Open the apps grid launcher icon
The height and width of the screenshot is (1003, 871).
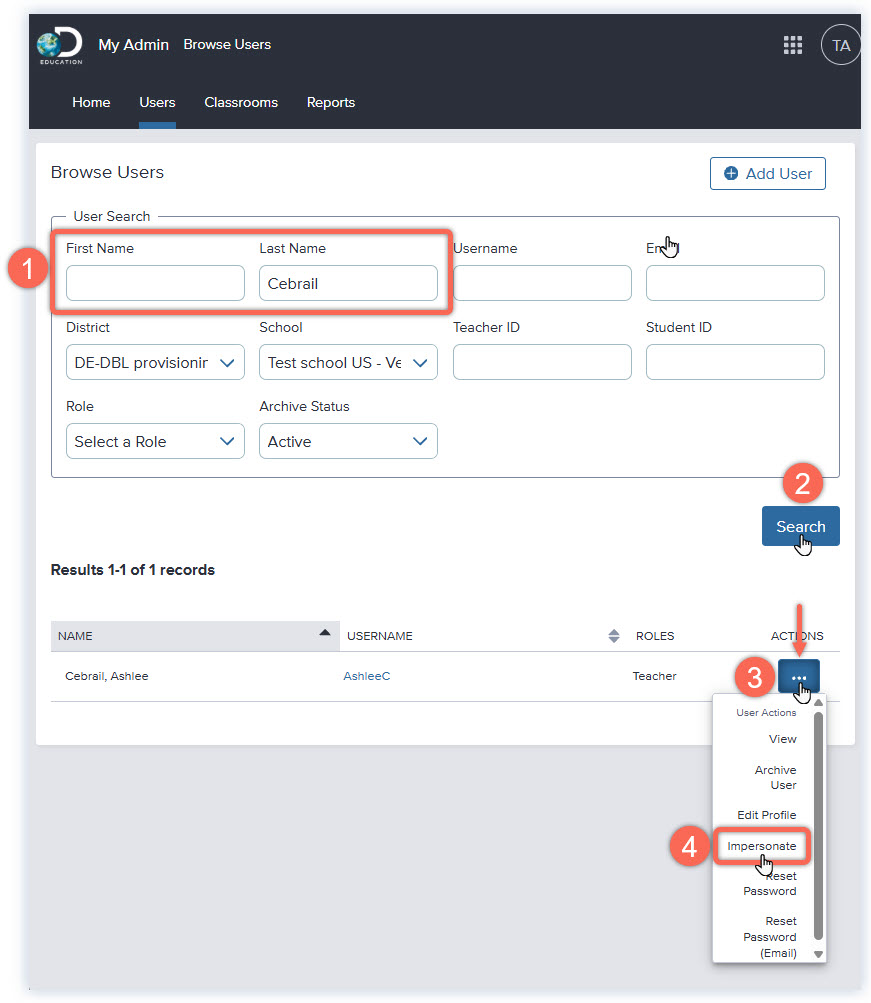pos(793,45)
